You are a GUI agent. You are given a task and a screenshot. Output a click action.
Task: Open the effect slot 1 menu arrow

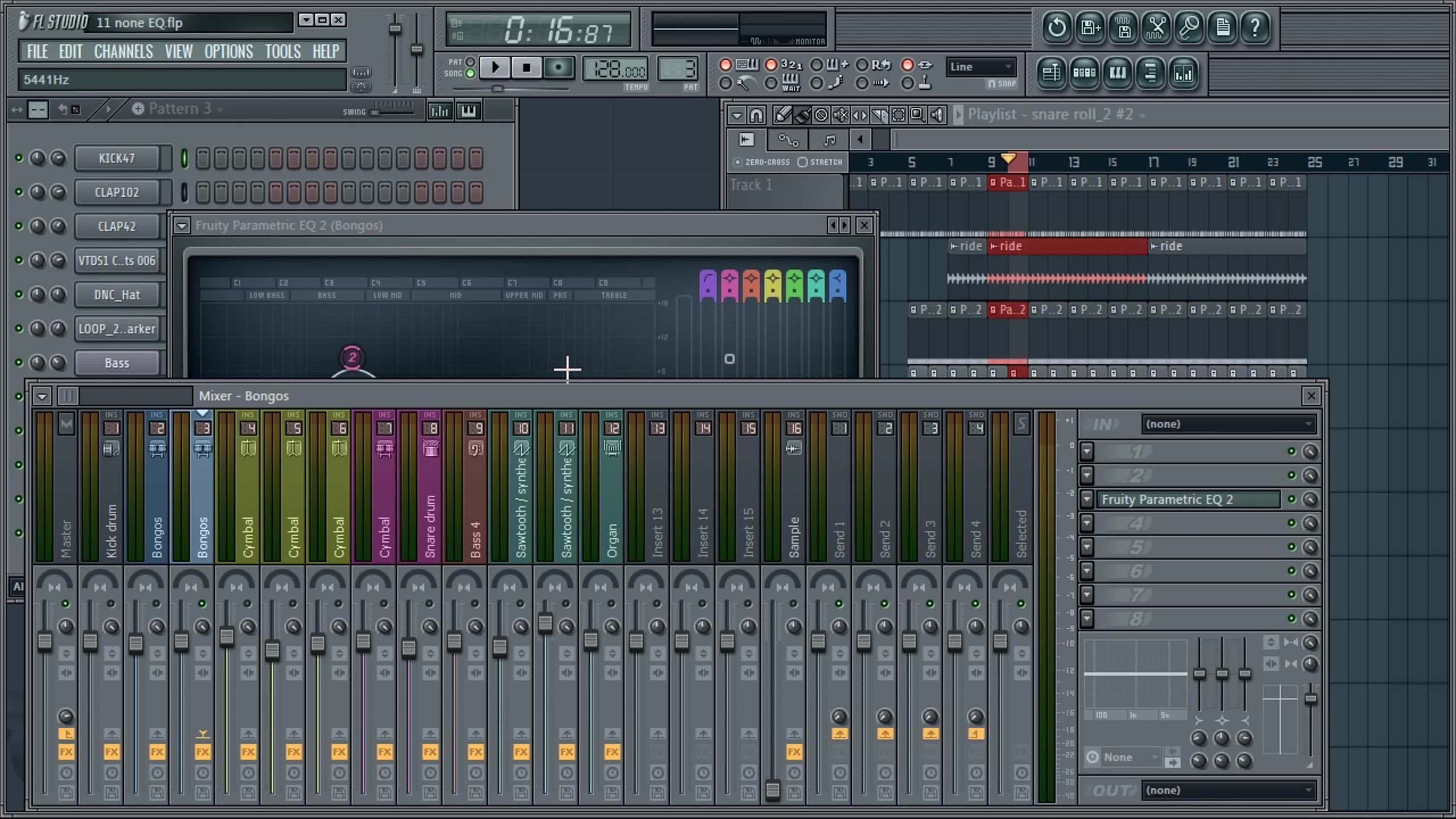click(1087, 451)
